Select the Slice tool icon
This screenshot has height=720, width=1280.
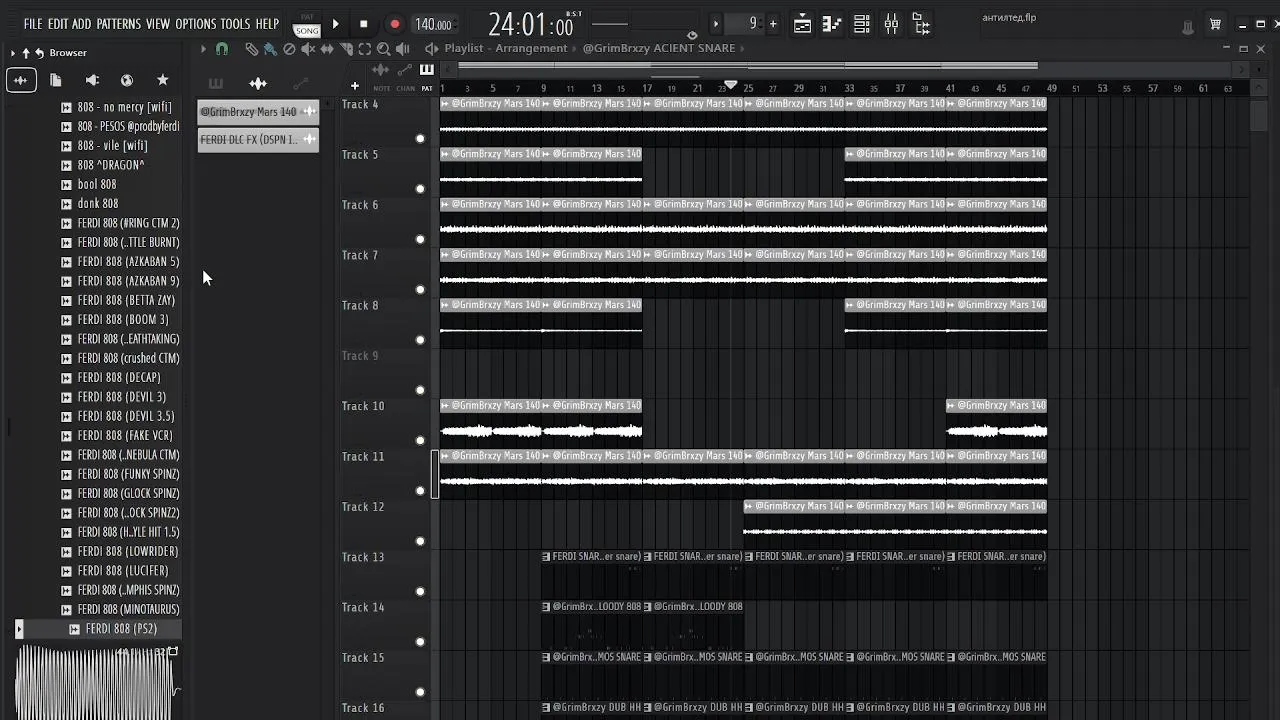(x=346, y=48)
